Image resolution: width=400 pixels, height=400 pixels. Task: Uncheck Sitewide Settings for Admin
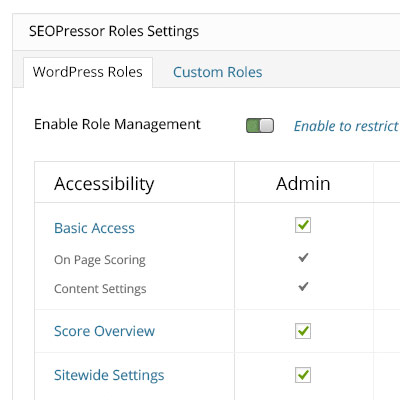303,375
